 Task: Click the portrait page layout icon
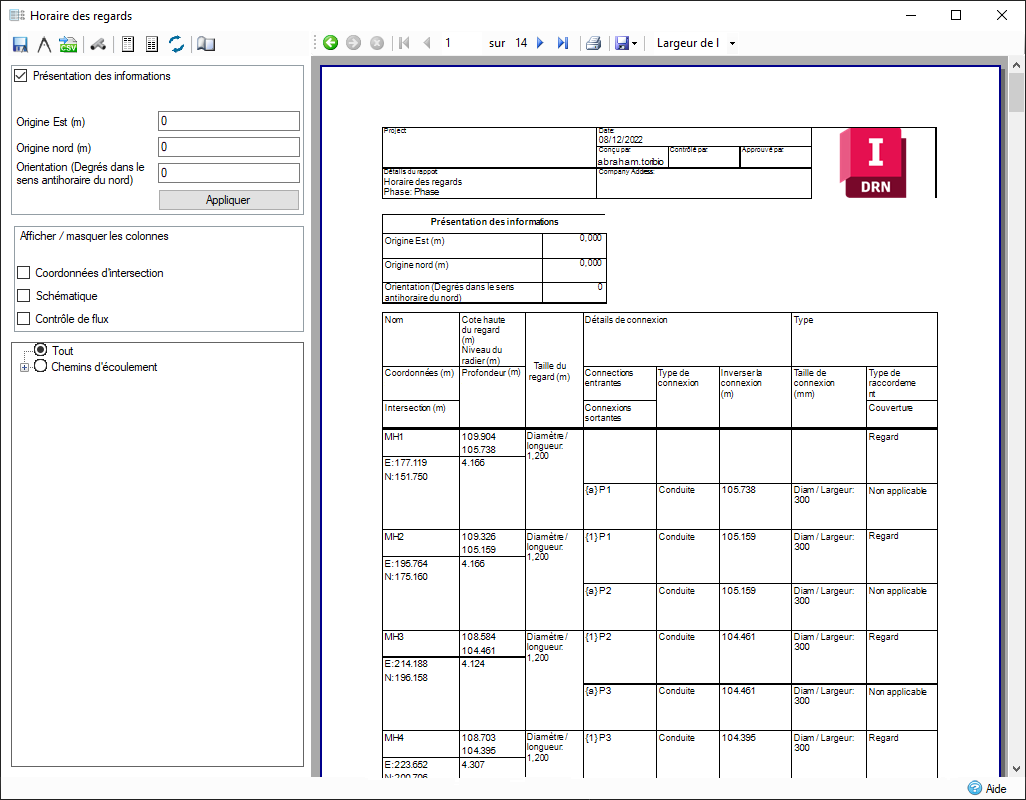[x=128, y=44]
